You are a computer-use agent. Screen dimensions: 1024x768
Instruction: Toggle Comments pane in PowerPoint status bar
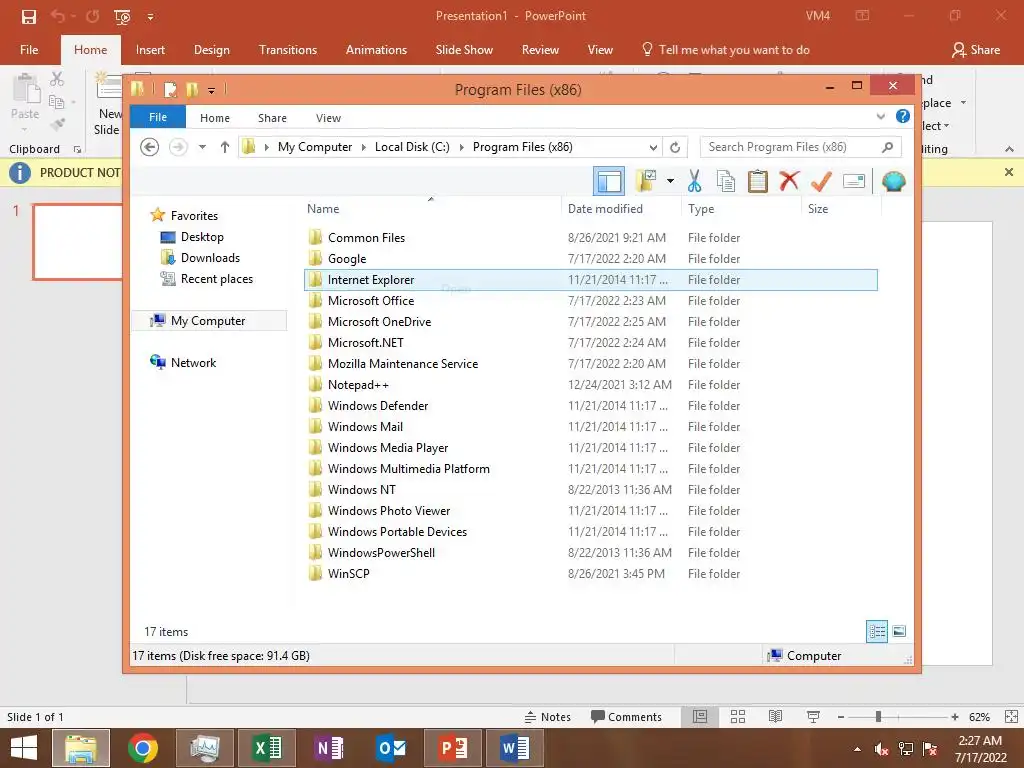(x=626, y=716)
